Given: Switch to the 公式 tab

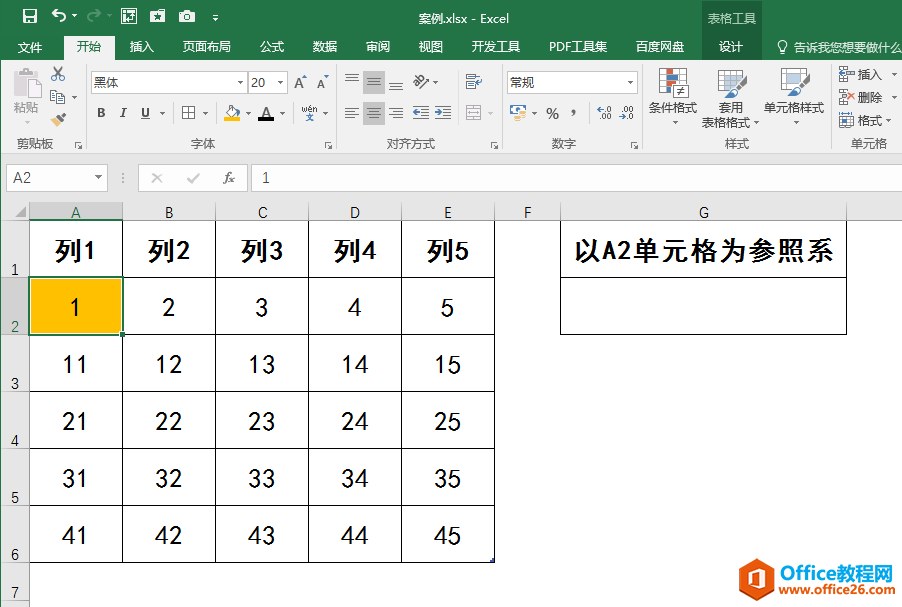Looking at the screenshot, I should [x=272, y=47].
